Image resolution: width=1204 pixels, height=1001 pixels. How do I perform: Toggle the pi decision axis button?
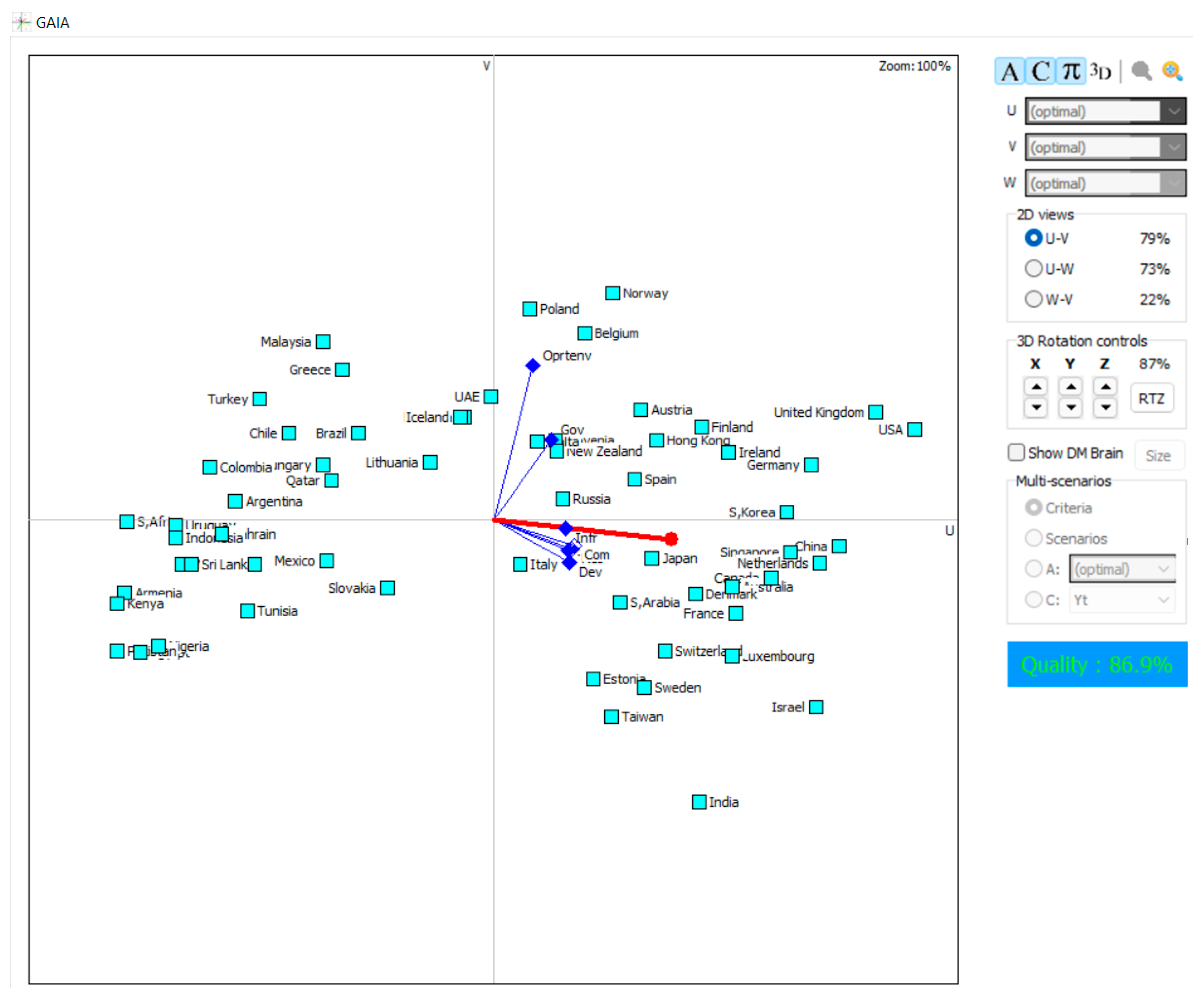[x=1070, y=72]
